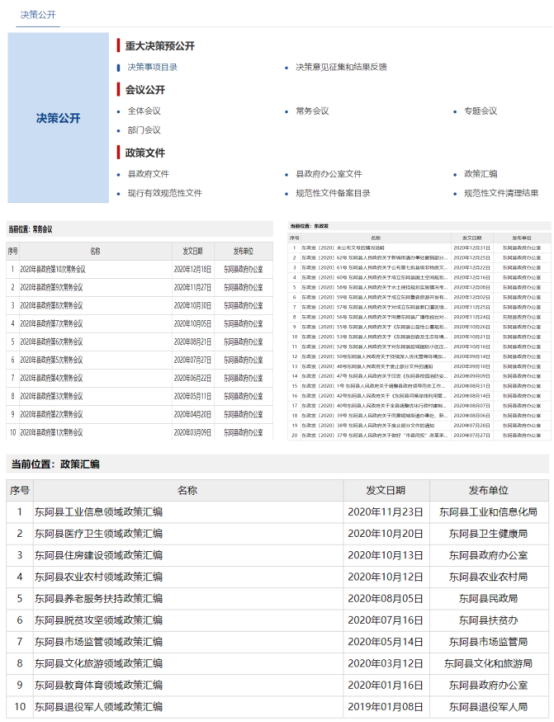Click date 2020年12月31日 in 东政发 table
Screen dimensions: 554x722
(x=472, y=248)
